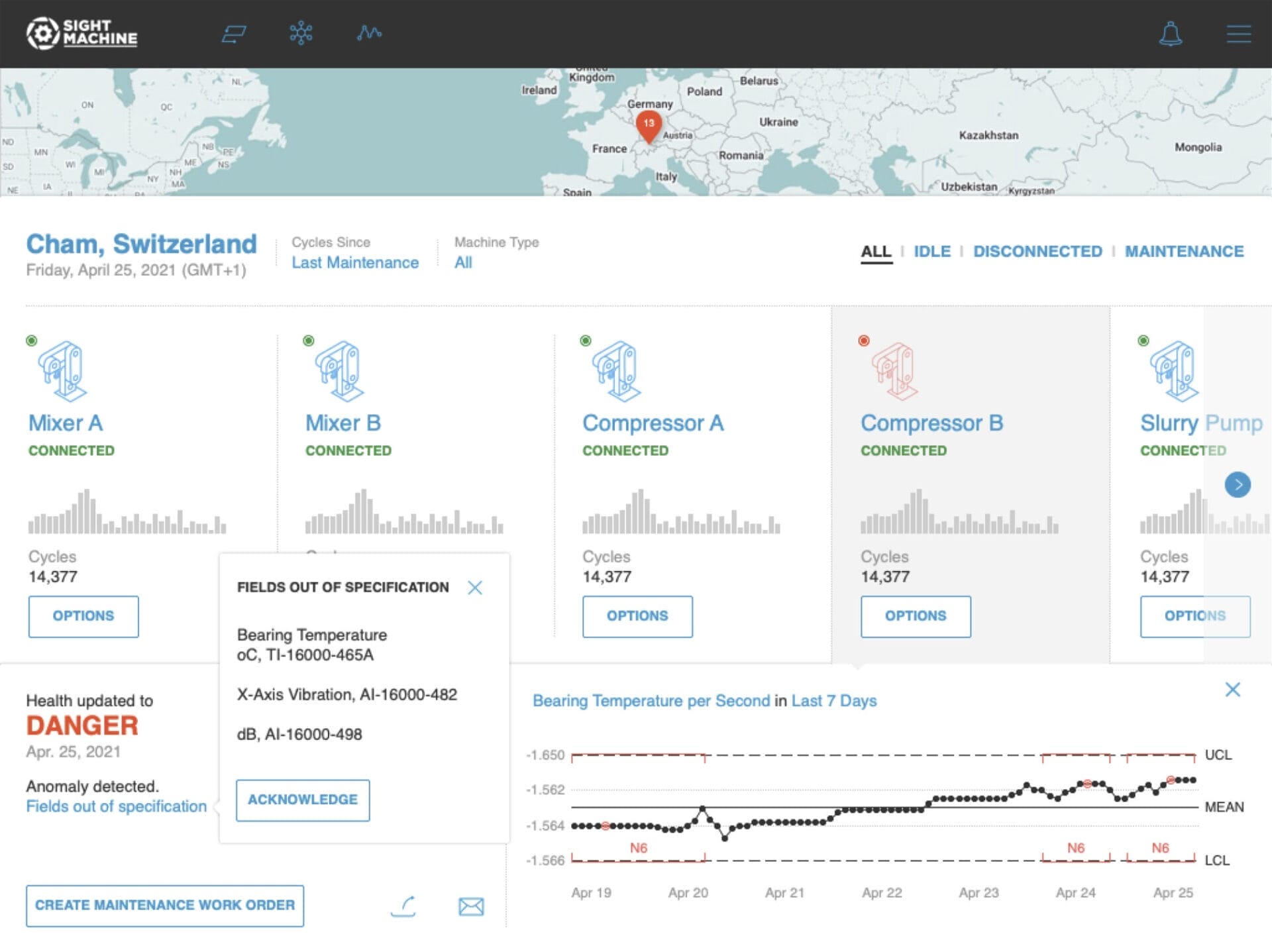
Task: Click the Sight Machine logo
Action: (x=81, y=33)
